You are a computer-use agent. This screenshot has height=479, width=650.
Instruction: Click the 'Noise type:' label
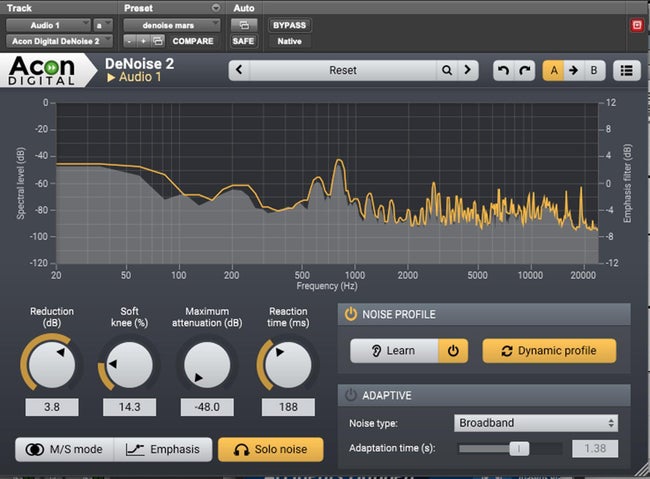click(374, 423)
